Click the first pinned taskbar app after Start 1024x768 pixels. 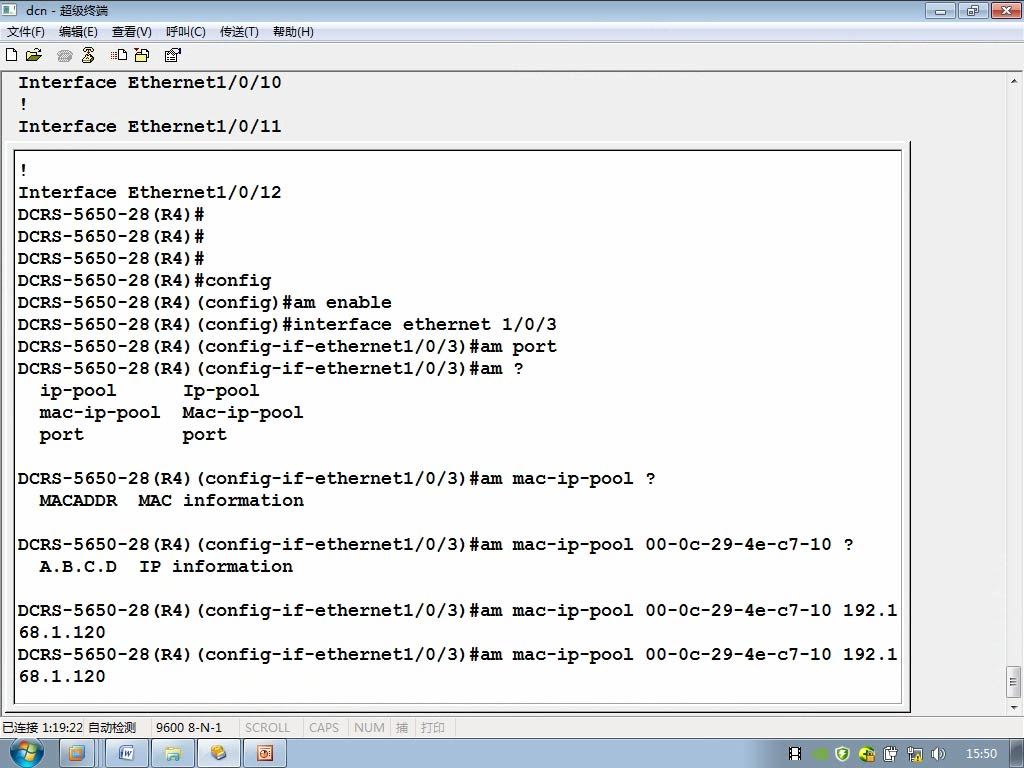pyautogui.click(x=76, y=754)
